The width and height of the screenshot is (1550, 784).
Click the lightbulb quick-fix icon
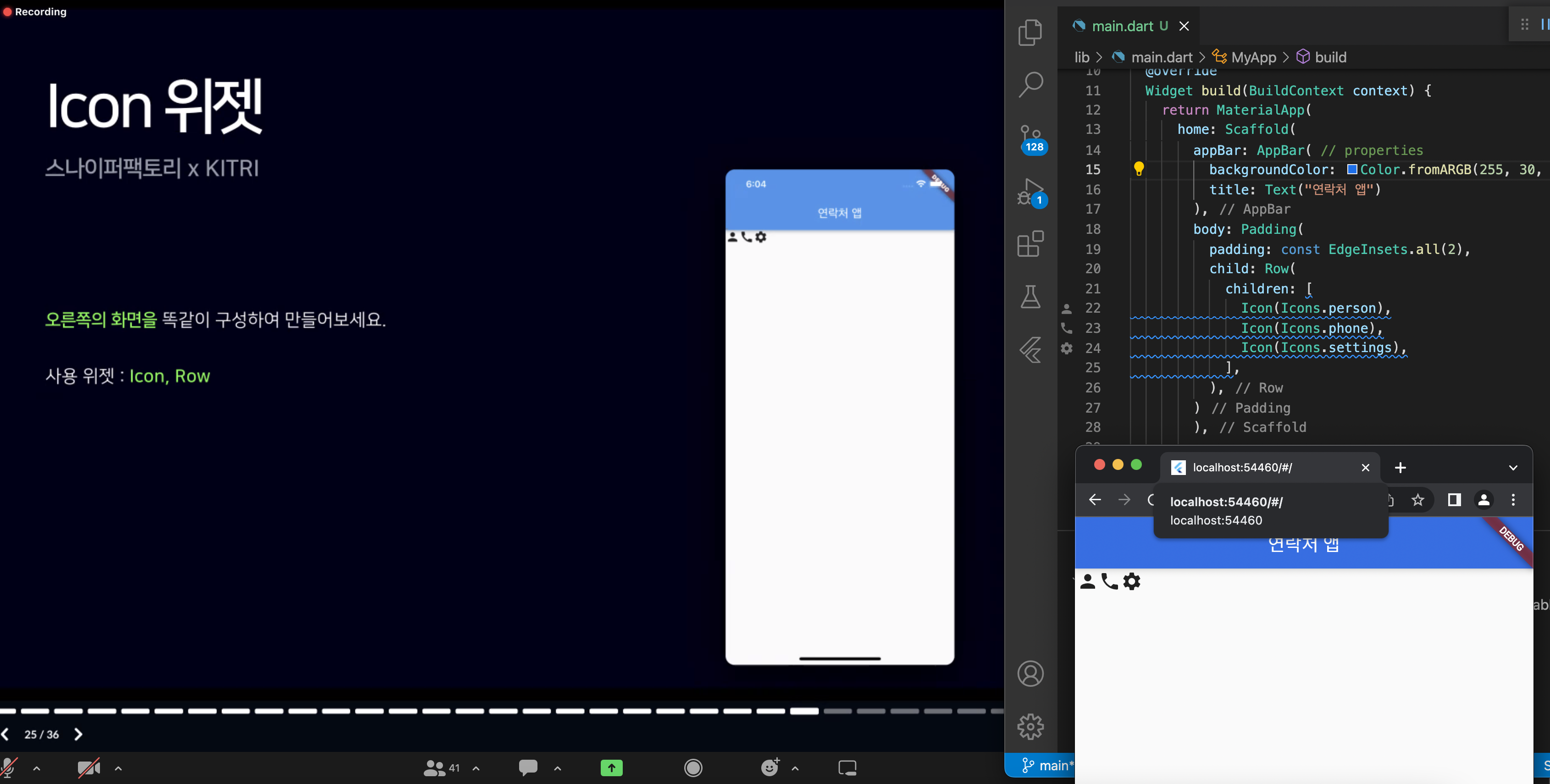1139,169
